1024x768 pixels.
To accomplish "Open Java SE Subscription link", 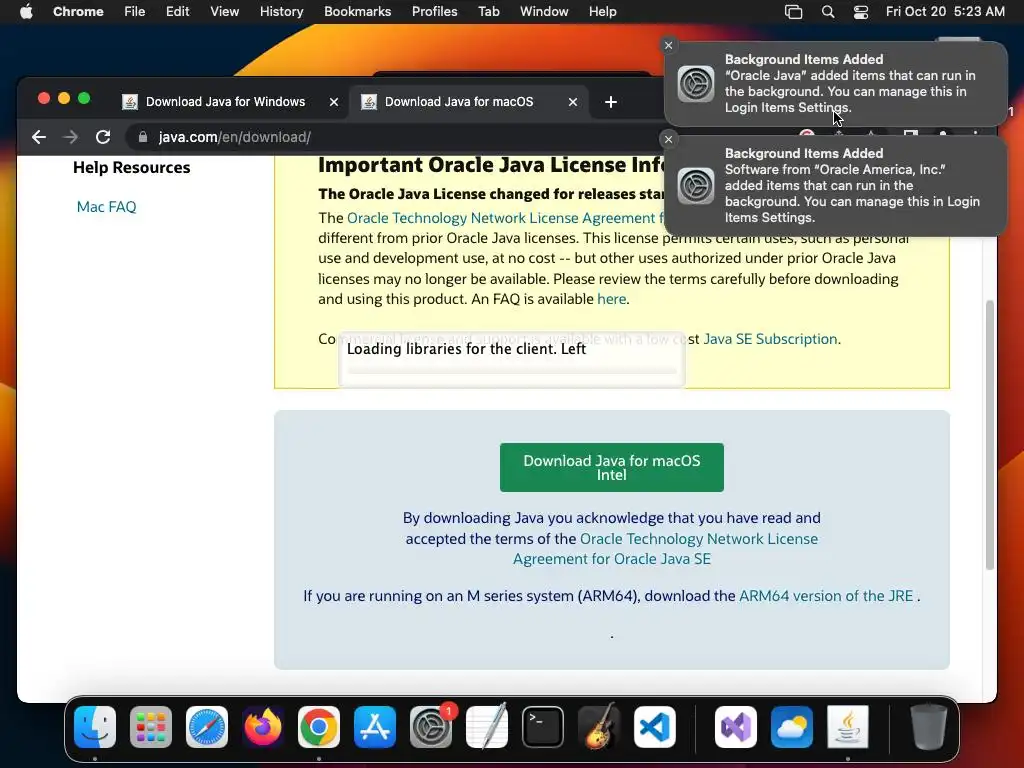I will (x=770, y=339).
